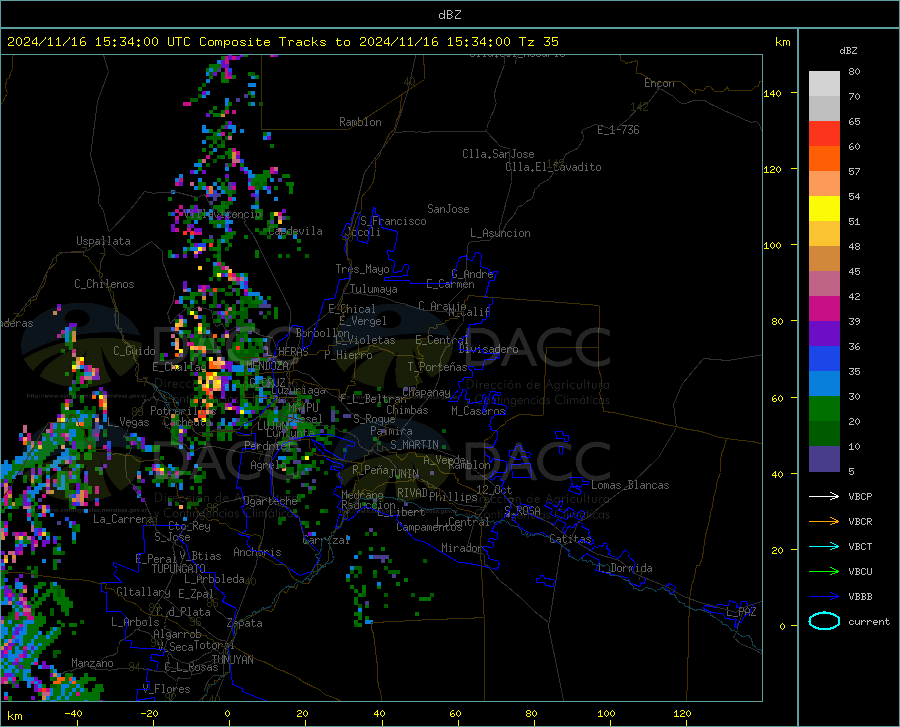Click the 'Catitas' map label
The height and width of the screenshot is (727, 900).
[570, 539]
